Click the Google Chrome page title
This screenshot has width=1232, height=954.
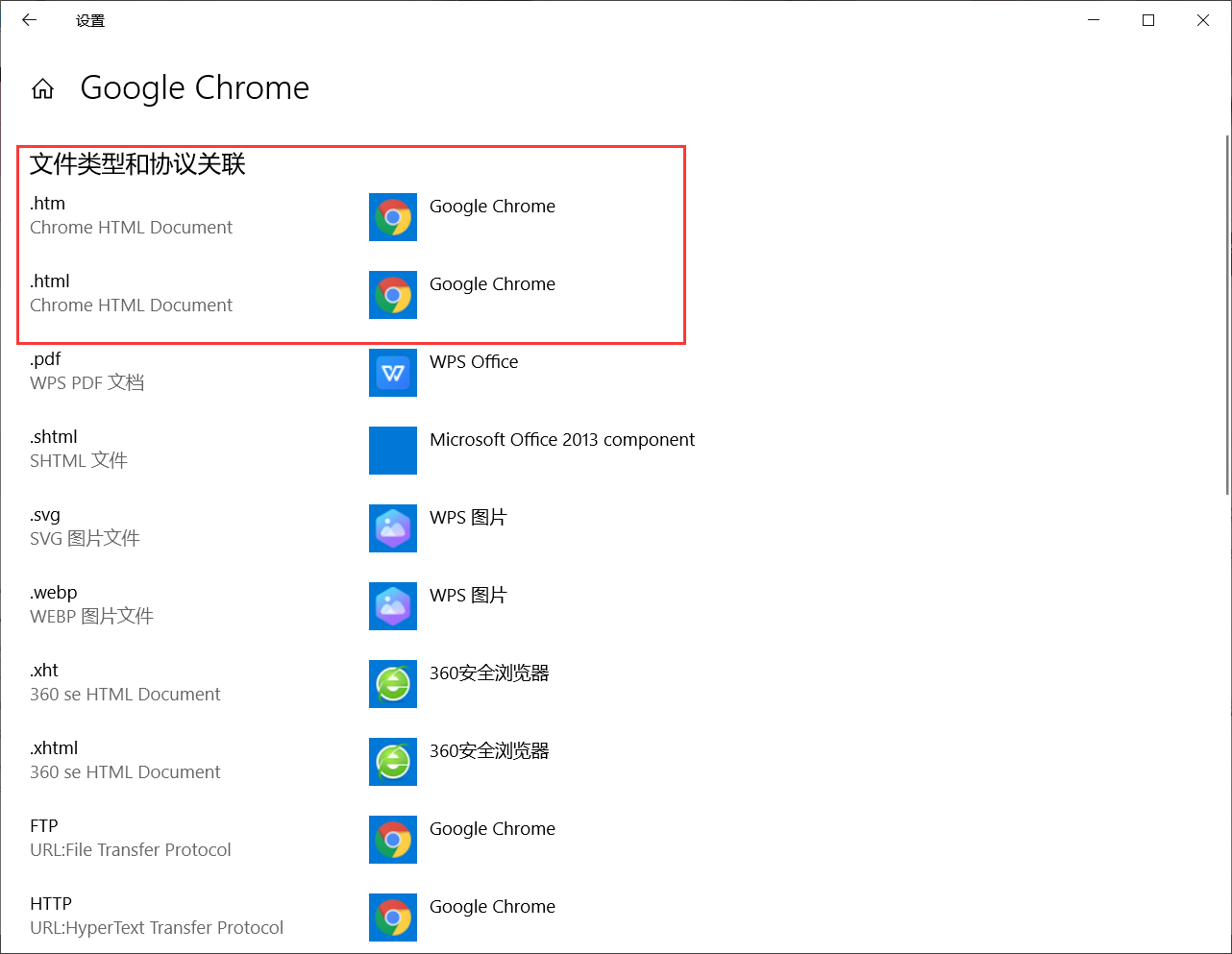point(195,88)
